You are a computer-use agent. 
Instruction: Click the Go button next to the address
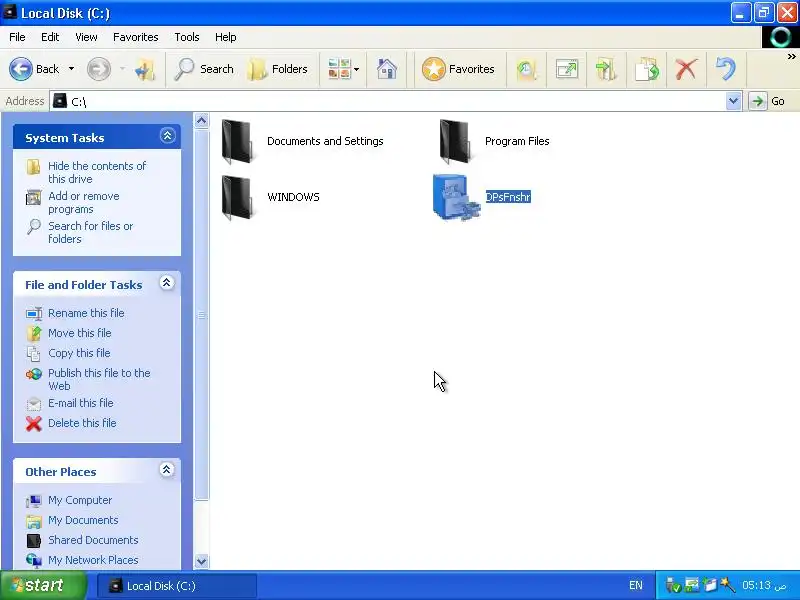click(767, 101)
